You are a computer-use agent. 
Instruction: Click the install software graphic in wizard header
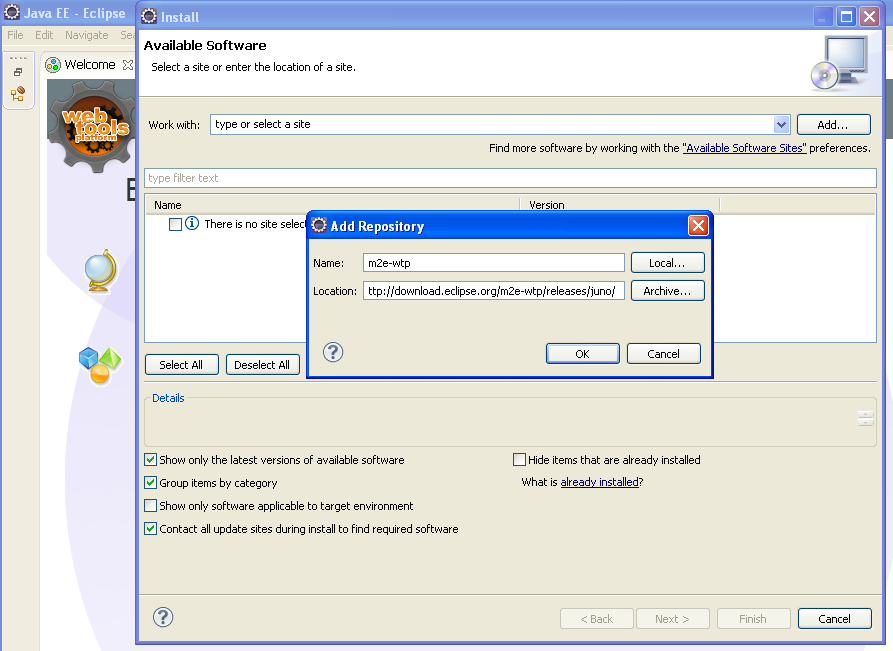point(841,62)
